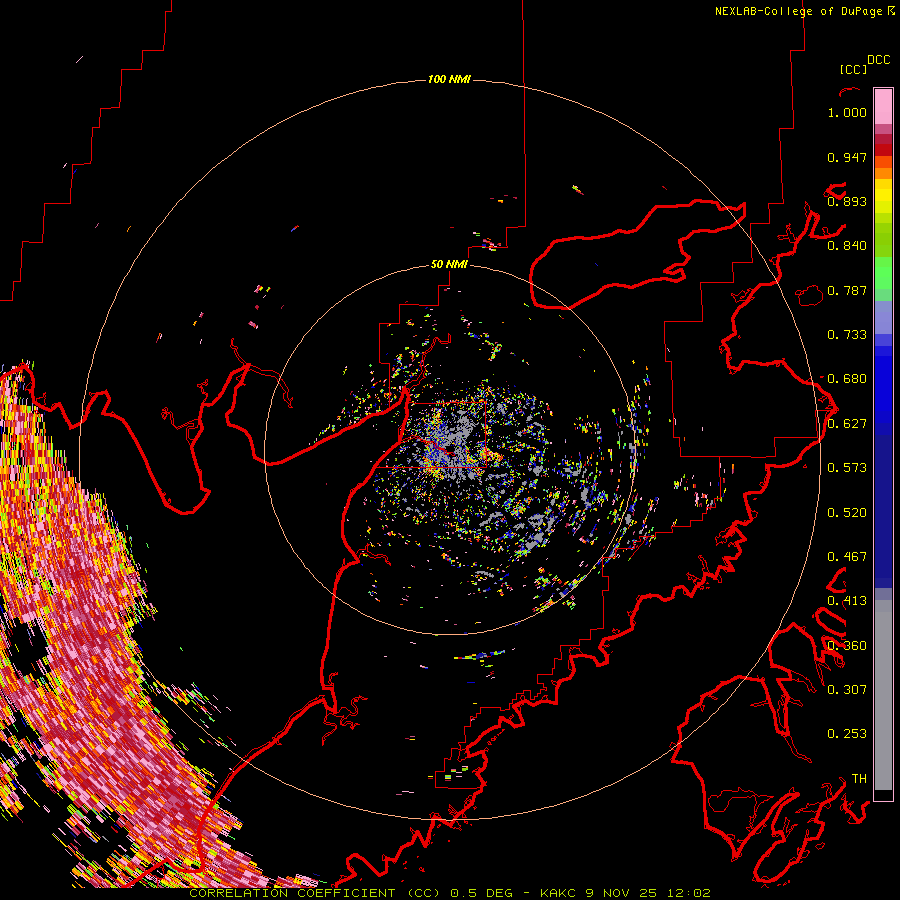Screen dimensions: 900x900
Task: Click the 0.733 scale value
Action: [x=847, y=335]
